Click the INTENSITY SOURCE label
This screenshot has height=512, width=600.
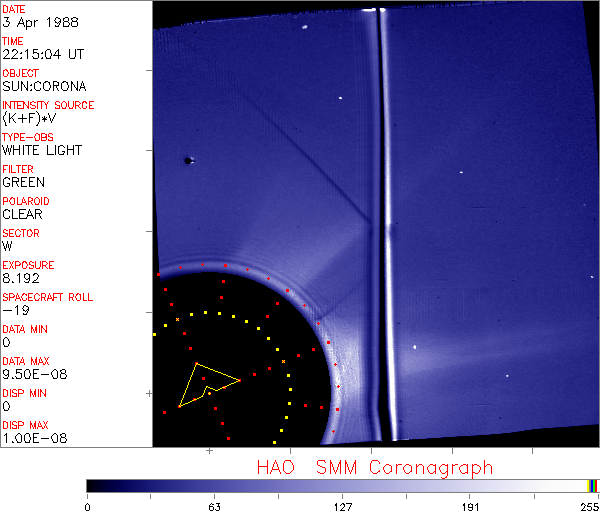[48, 105]
